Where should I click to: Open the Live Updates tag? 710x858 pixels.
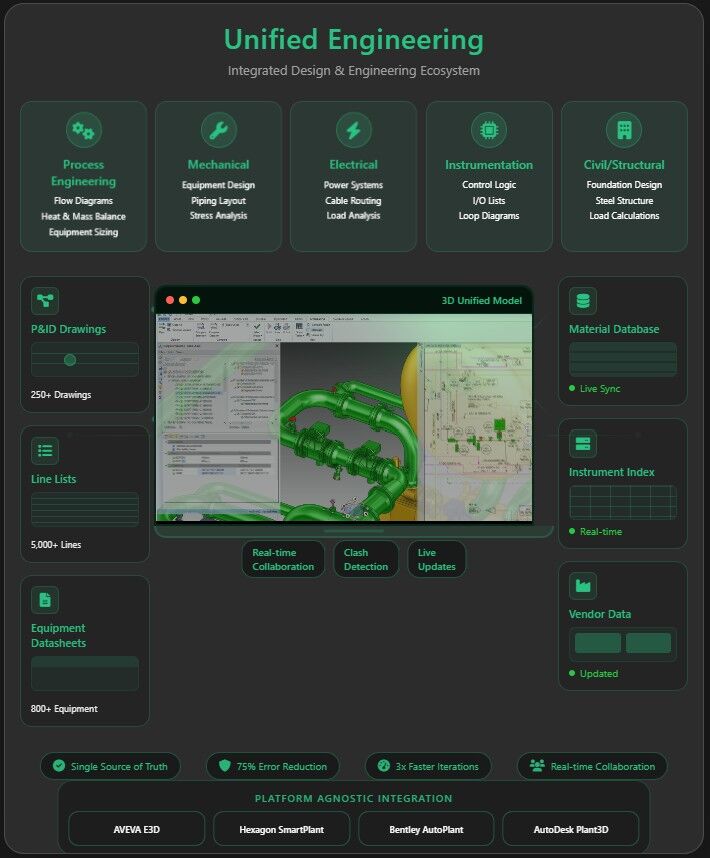coord(436,559)
